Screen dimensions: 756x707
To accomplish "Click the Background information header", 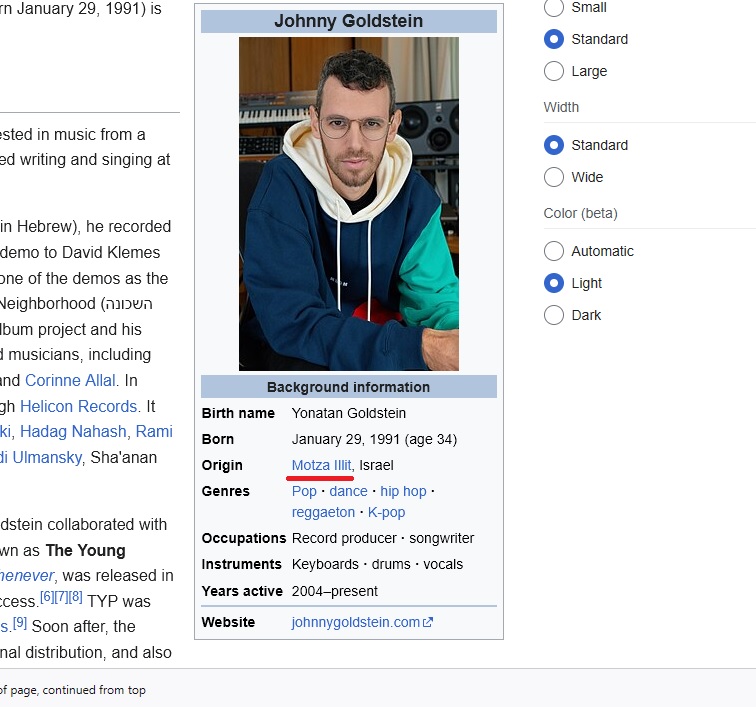I will (349, 387).
